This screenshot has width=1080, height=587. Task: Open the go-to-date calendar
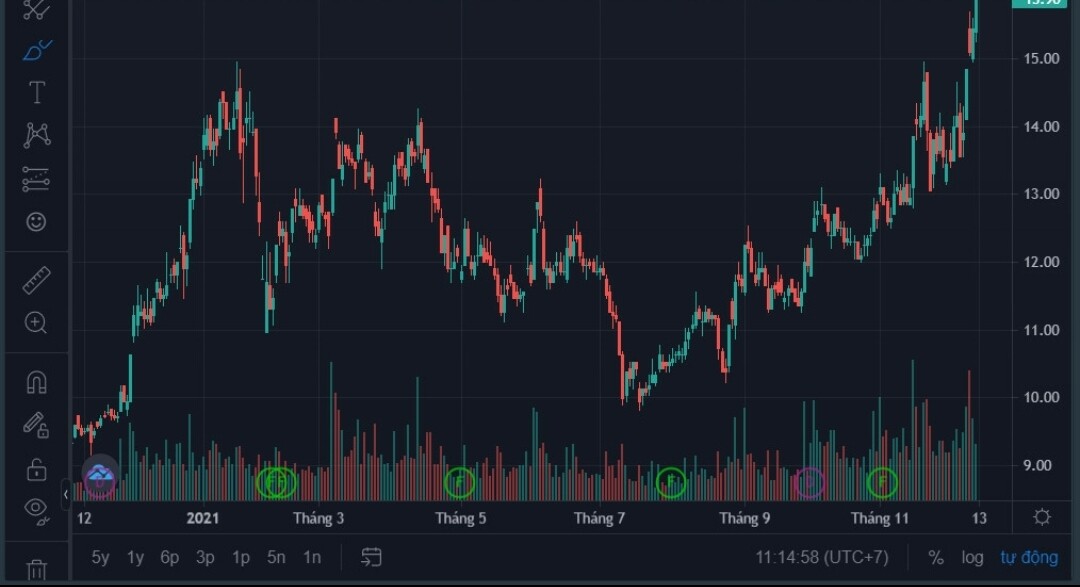pyautogui.click(x=372, y=557)
